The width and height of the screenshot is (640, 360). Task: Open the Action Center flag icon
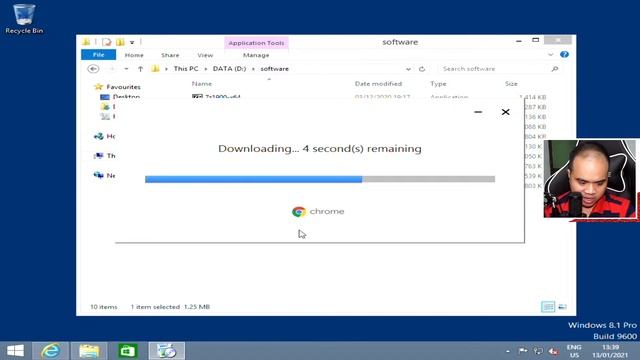[x=522, y=351]
